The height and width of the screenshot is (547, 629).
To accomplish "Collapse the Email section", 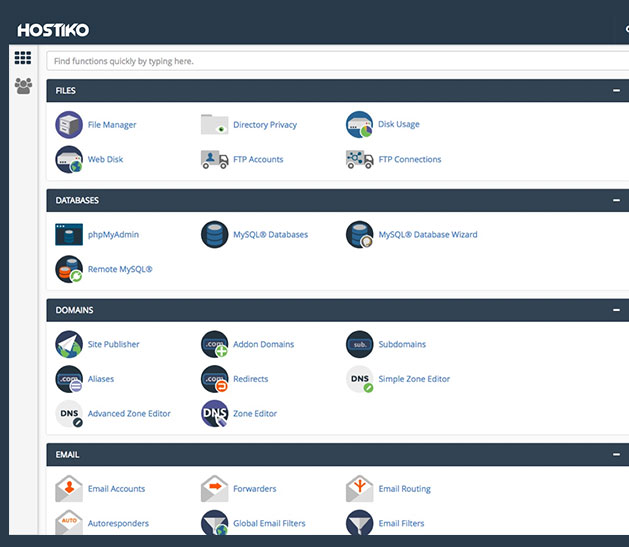I will tap(617, 455).
